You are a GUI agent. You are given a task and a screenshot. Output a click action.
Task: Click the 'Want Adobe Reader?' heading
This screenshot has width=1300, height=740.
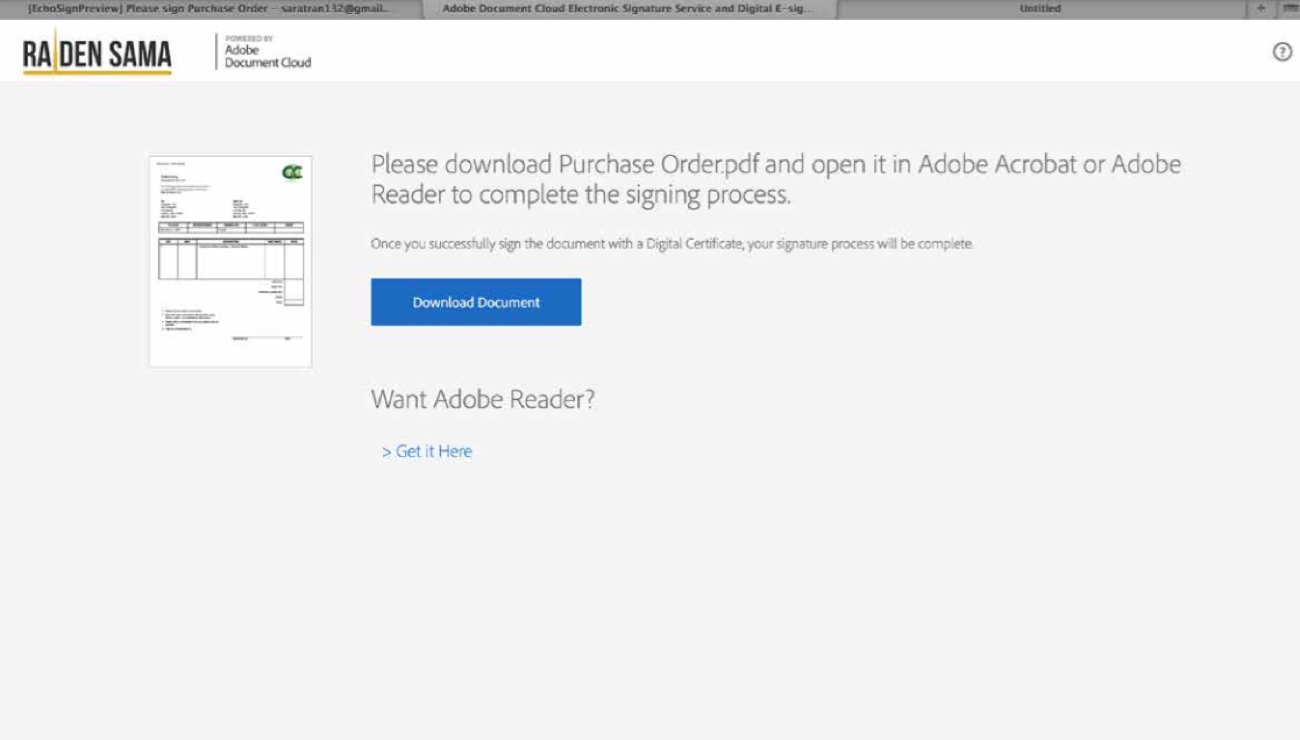tap(482, 399)
